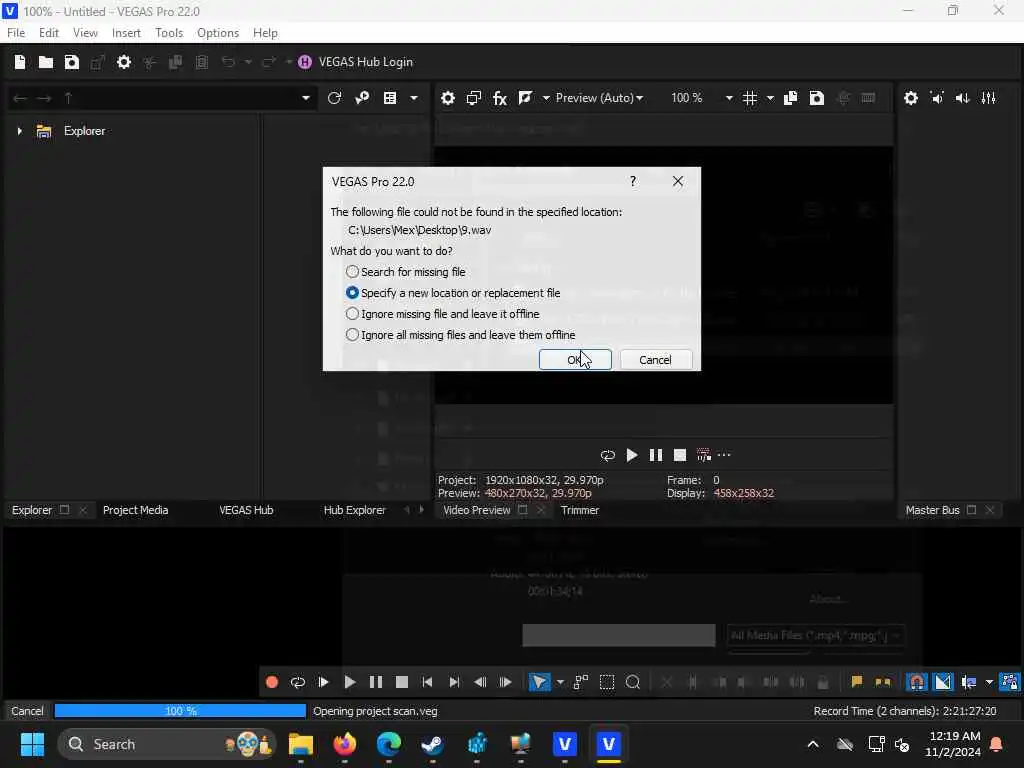Open 100 % zoom dropdown in preview
Image resolution: width=1024 pixels, height=768 pixels.
pyautogui.click(x=729, y=98)
